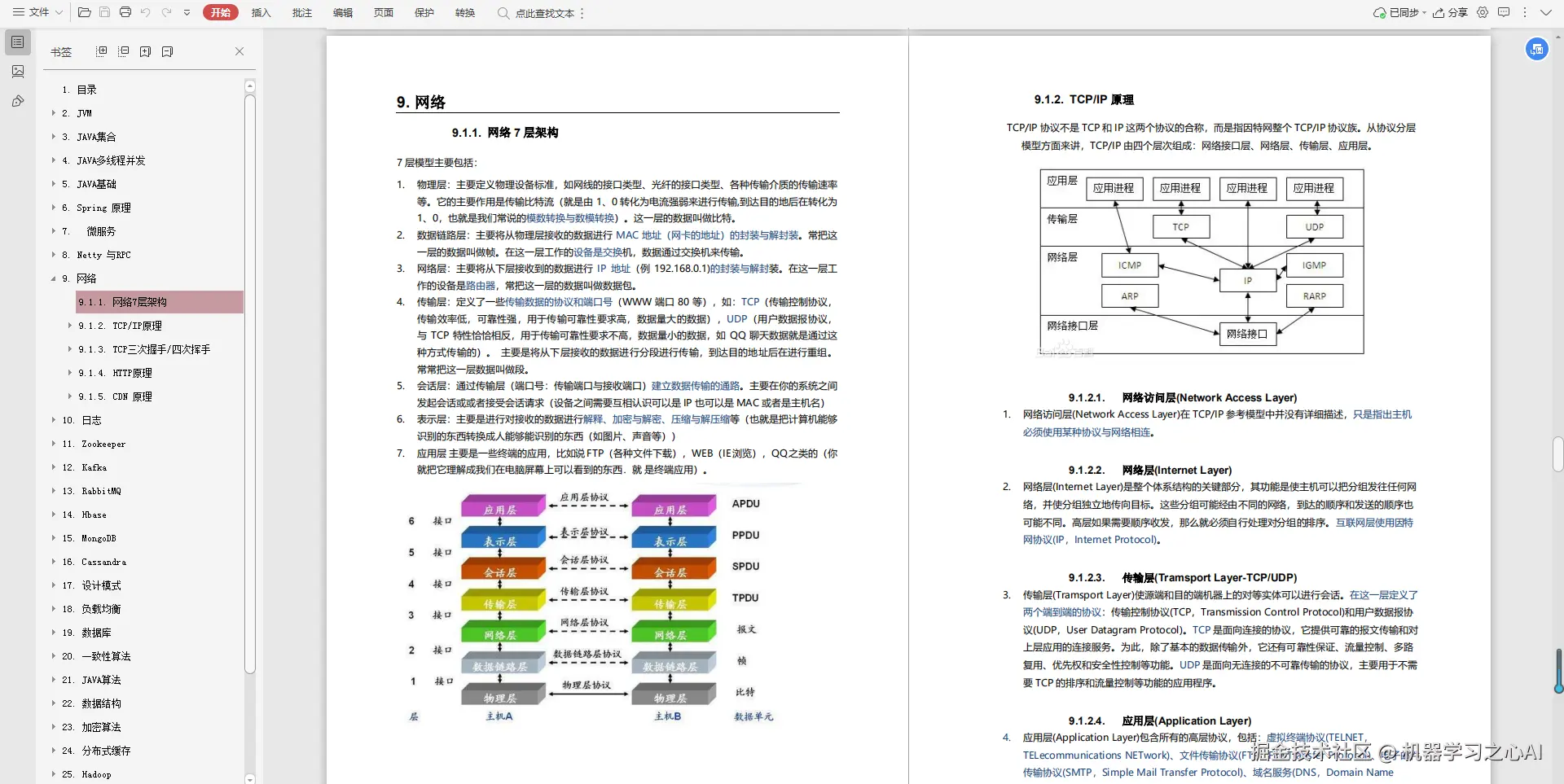Click the expand all bookmarks icon
Image resolution: width=1564 pixels, height=784 pixels.
[x=102, y=51]
